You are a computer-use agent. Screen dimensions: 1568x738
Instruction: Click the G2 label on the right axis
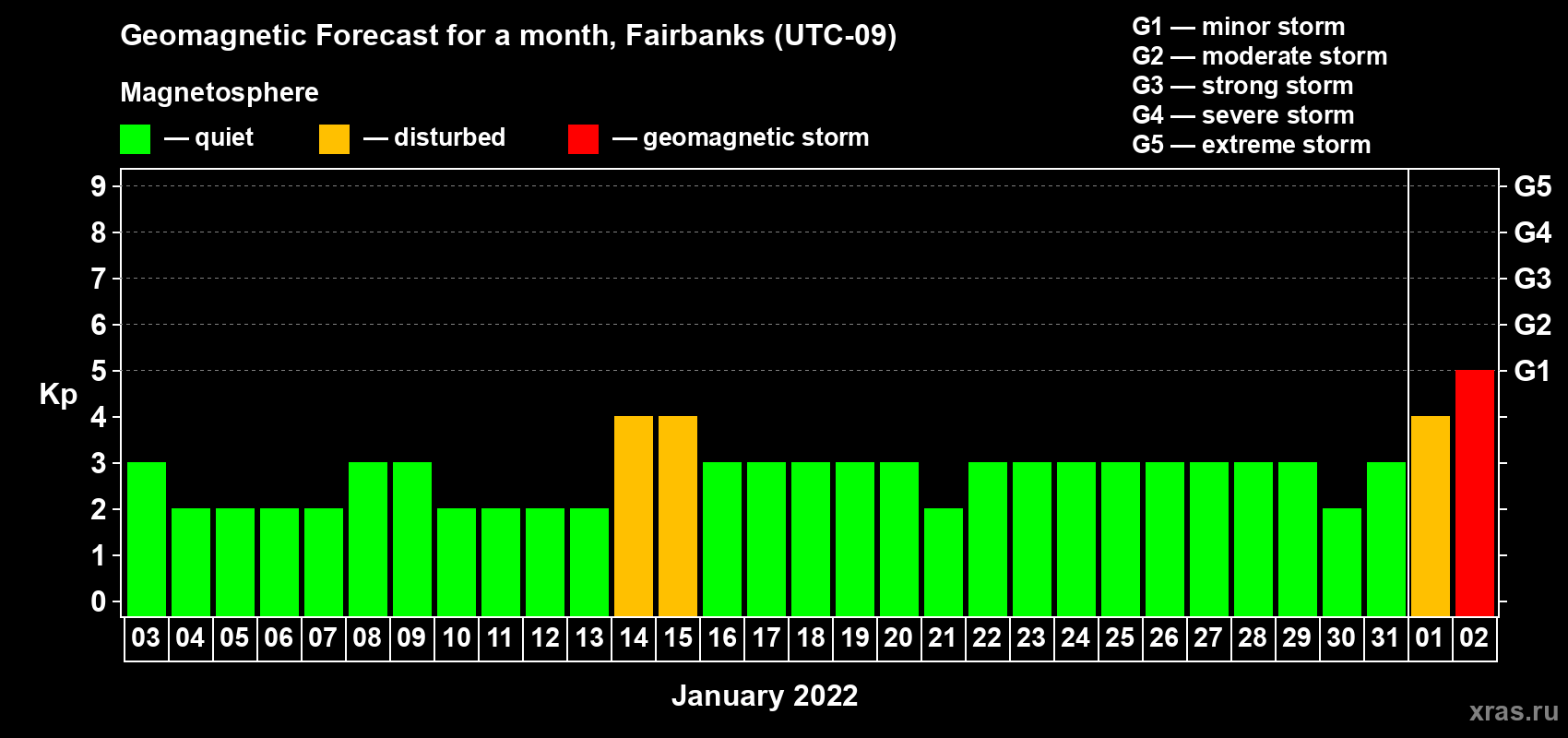pyautogui.click(x=1532, y=325)
